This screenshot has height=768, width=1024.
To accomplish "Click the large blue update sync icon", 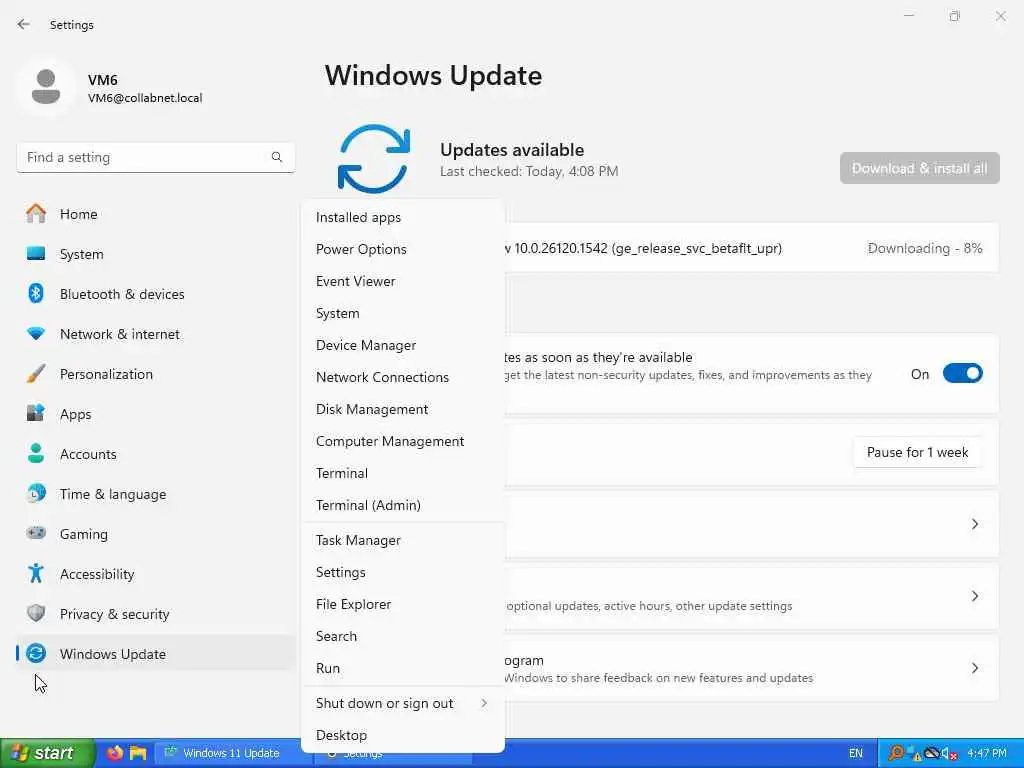I will click(374, 159).
